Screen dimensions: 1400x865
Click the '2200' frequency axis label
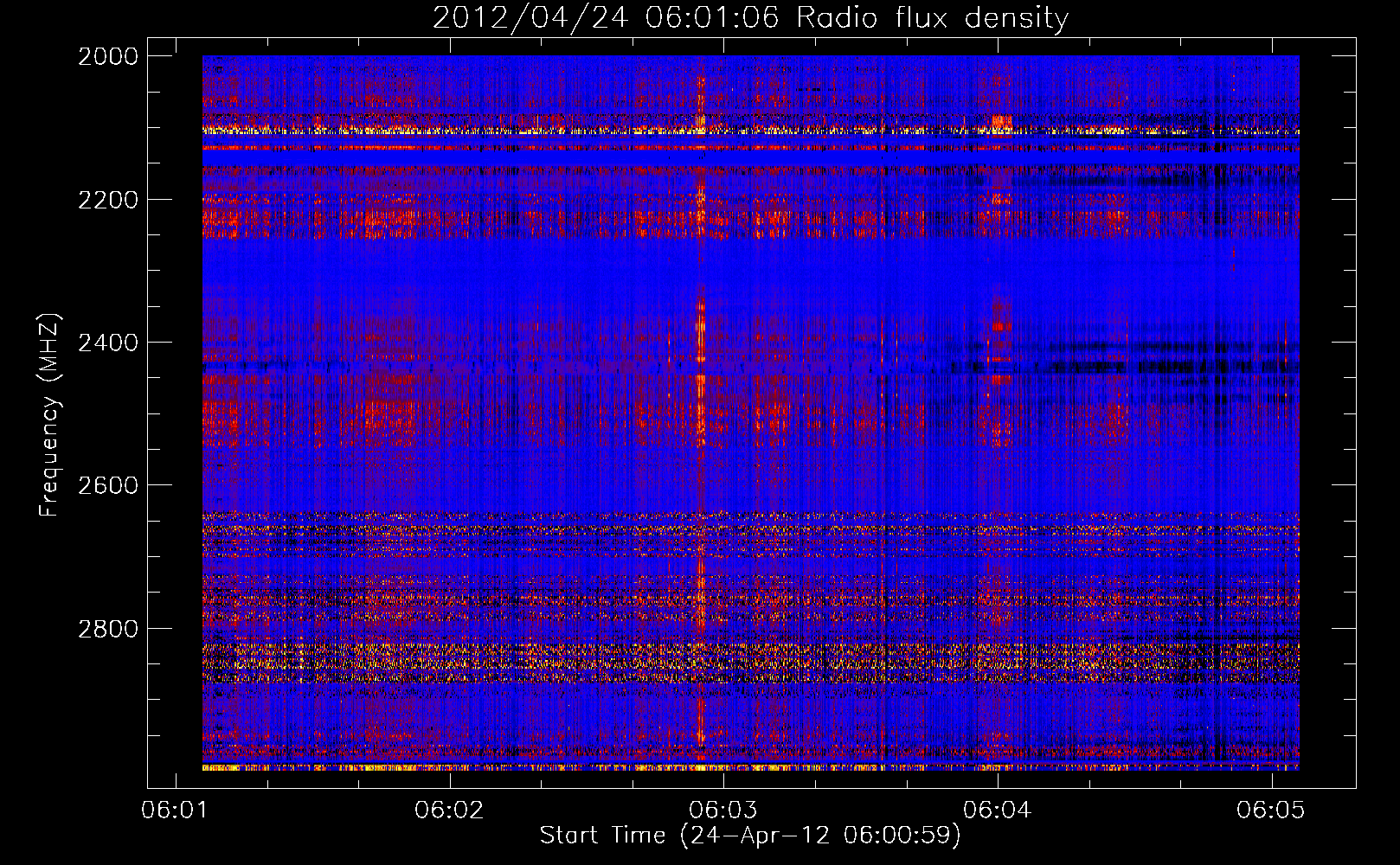[107, 200]
